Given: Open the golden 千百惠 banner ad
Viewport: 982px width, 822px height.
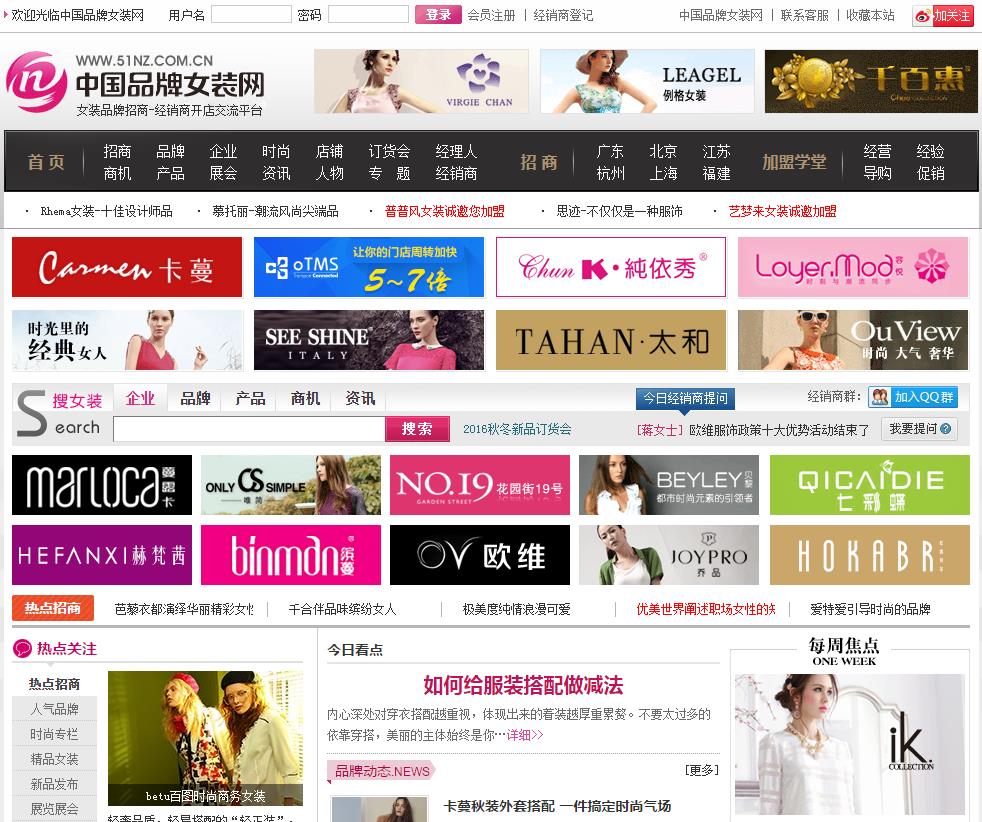Looking at the screenshot, I should (x=871, y=81).
